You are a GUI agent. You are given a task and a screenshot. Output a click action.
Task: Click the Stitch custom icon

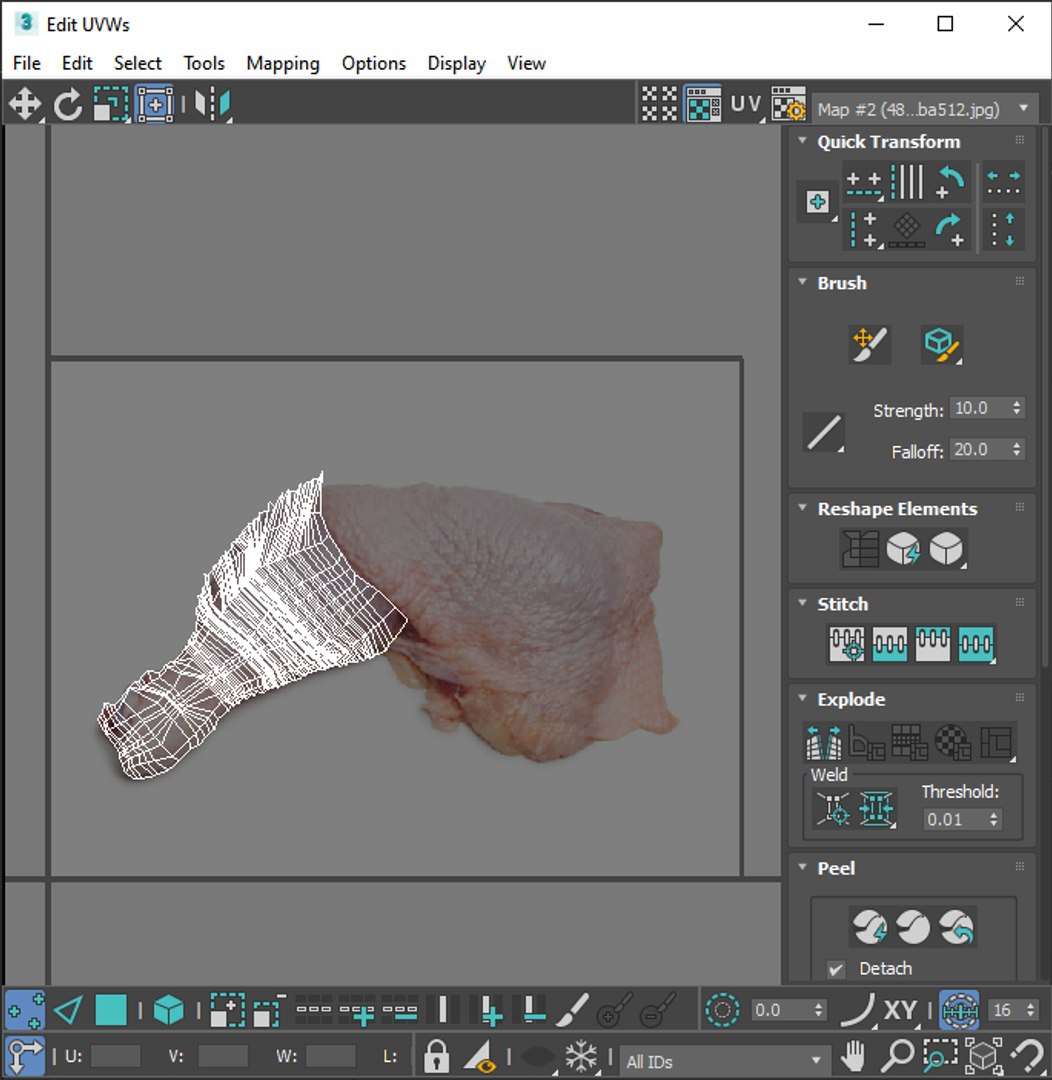click(x=976, y=644)
